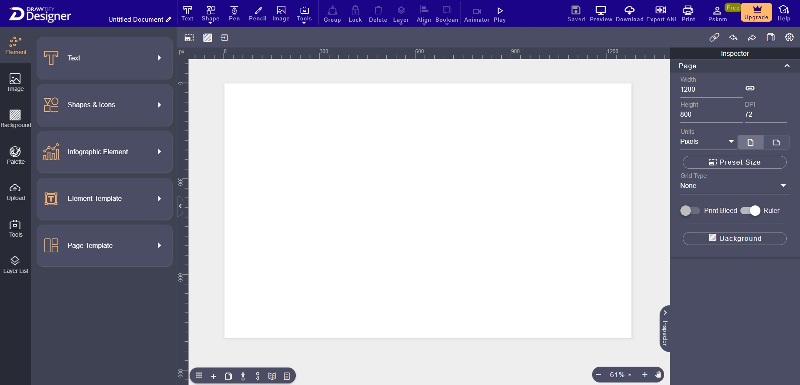This screenshot has height=385, width=800.
Task: Click the Lock icon
Action: 355,14
